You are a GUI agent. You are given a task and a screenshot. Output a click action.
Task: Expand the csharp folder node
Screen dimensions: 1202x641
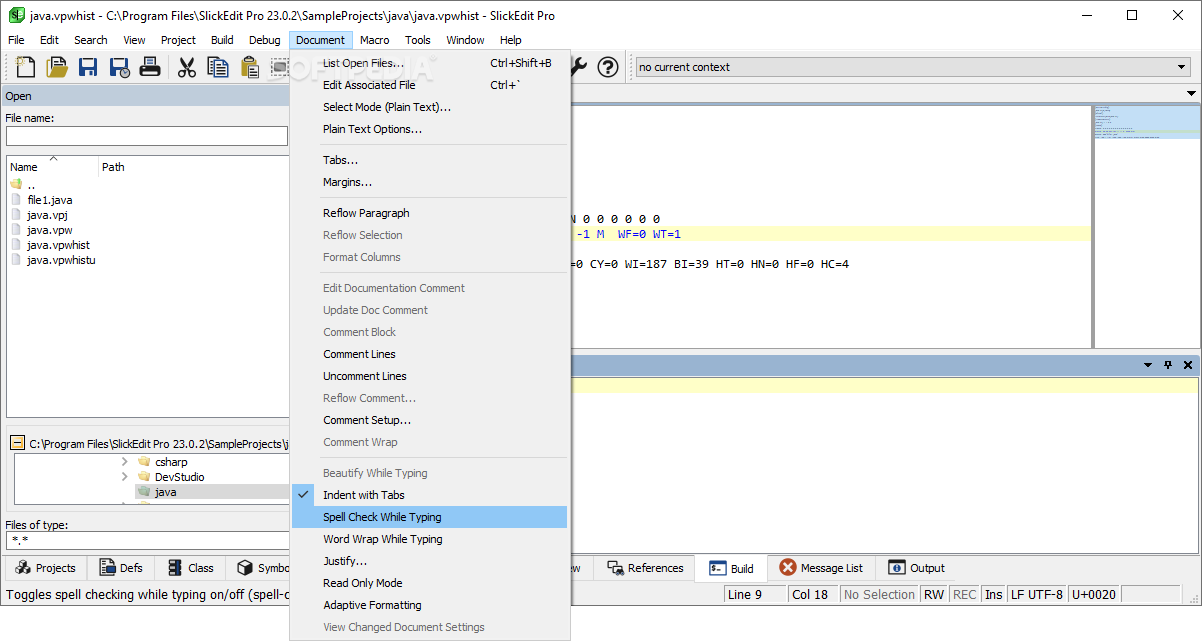click(x=124, y=462)
